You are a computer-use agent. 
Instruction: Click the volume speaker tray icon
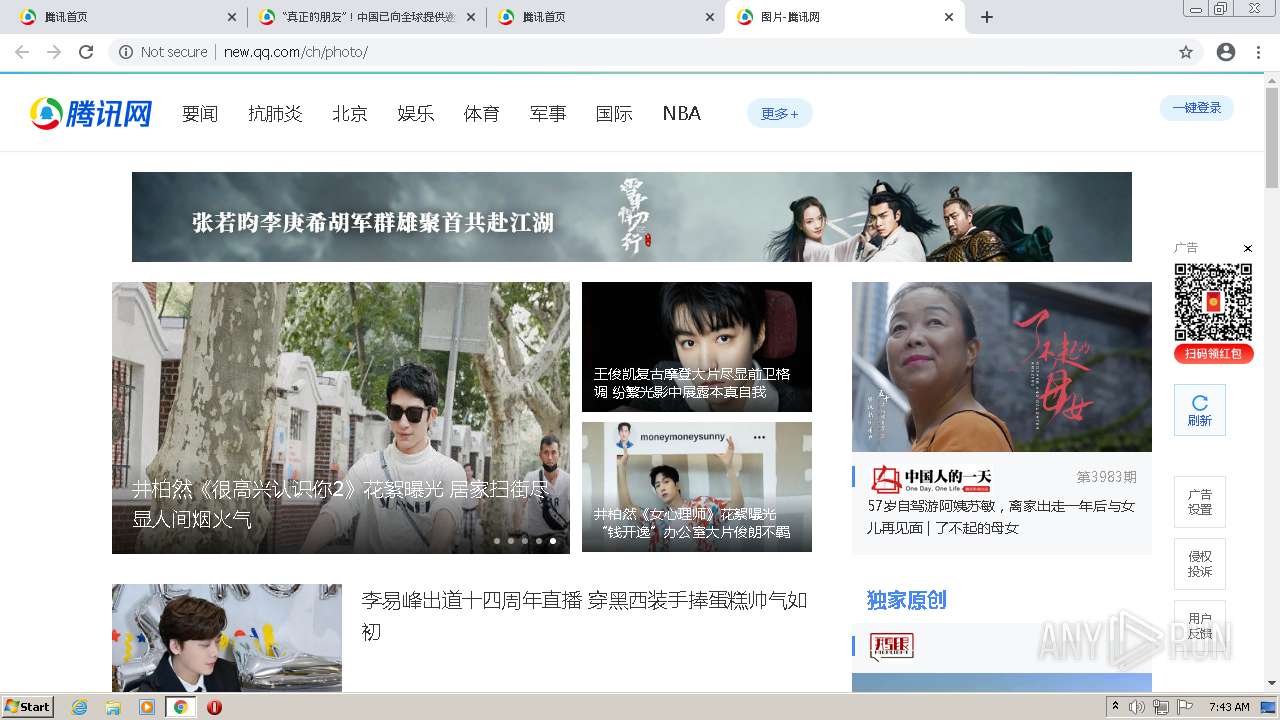pyautogui.click(x=1137, y=707)
